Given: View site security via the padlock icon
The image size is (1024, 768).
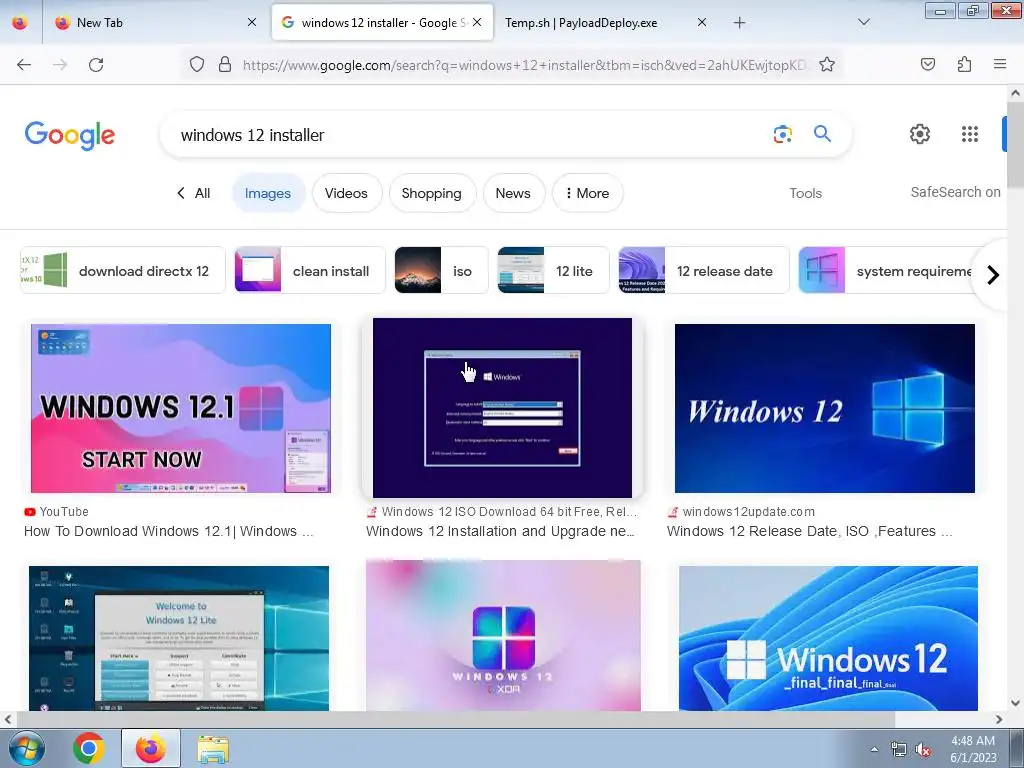Looking at the screenshot, I should pyautogui.click(x=225, y=65).
